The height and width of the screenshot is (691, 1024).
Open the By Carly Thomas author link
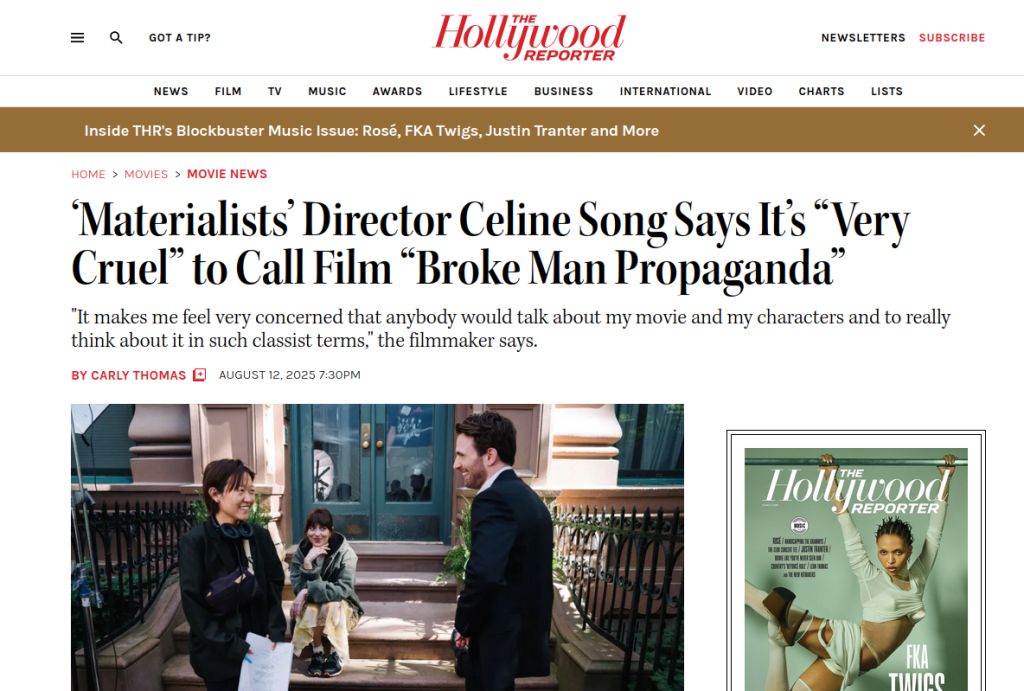click(129, 376)
